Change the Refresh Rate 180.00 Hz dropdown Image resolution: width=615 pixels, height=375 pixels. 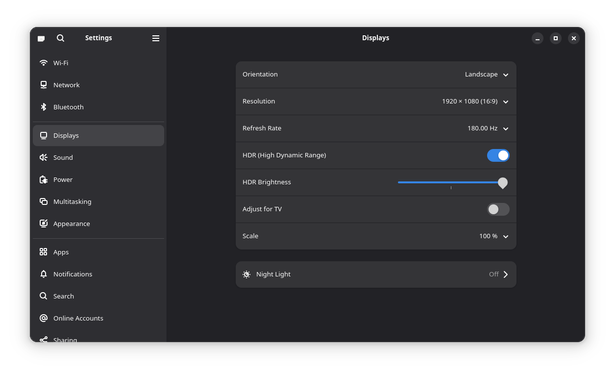click(488, 128)
